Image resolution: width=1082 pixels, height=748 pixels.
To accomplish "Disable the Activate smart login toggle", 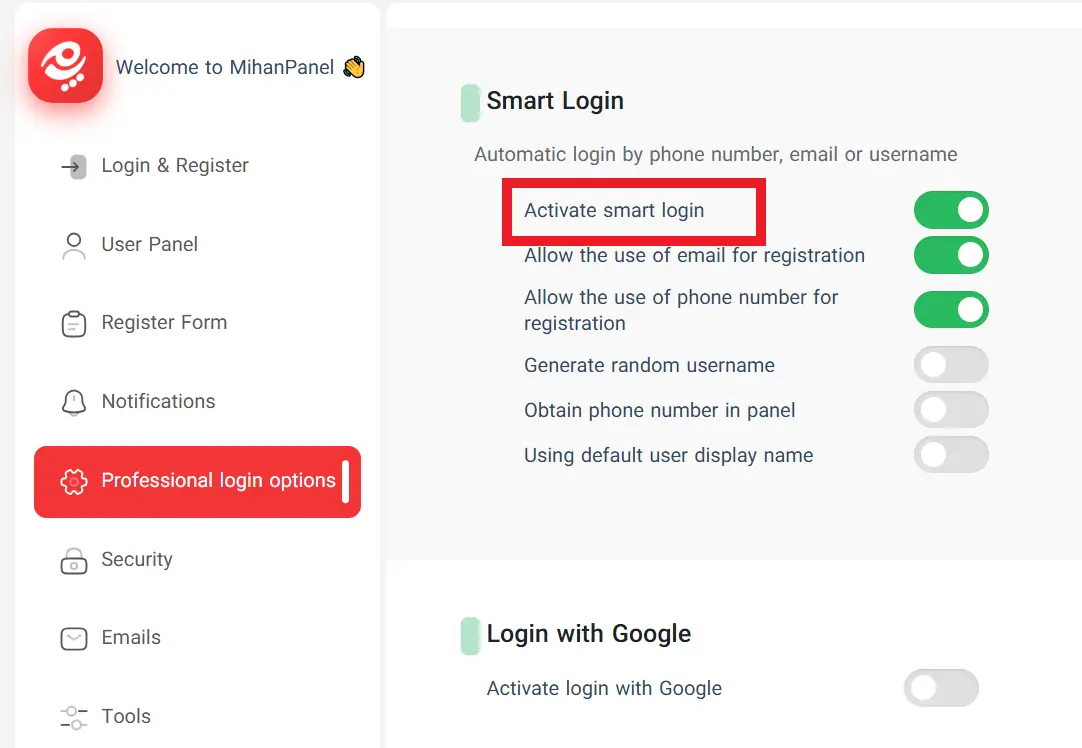I will pos(951,210).
